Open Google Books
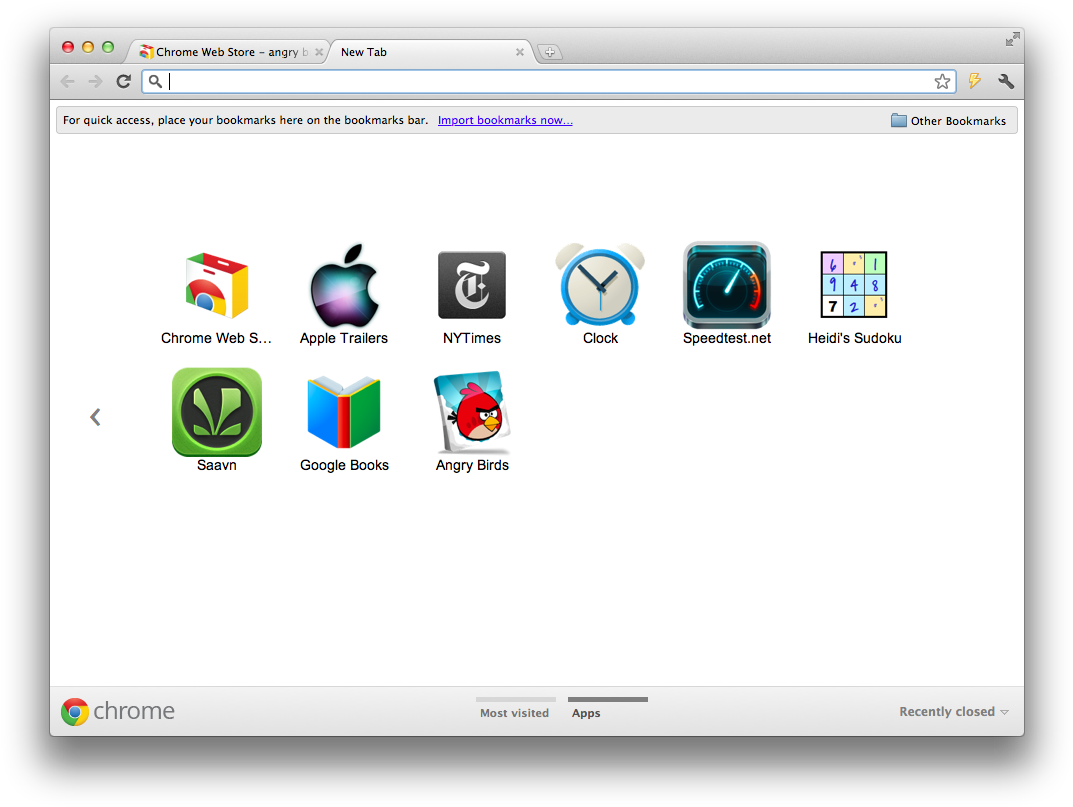This screenshot has width=1073, height=807. [344, 410]
